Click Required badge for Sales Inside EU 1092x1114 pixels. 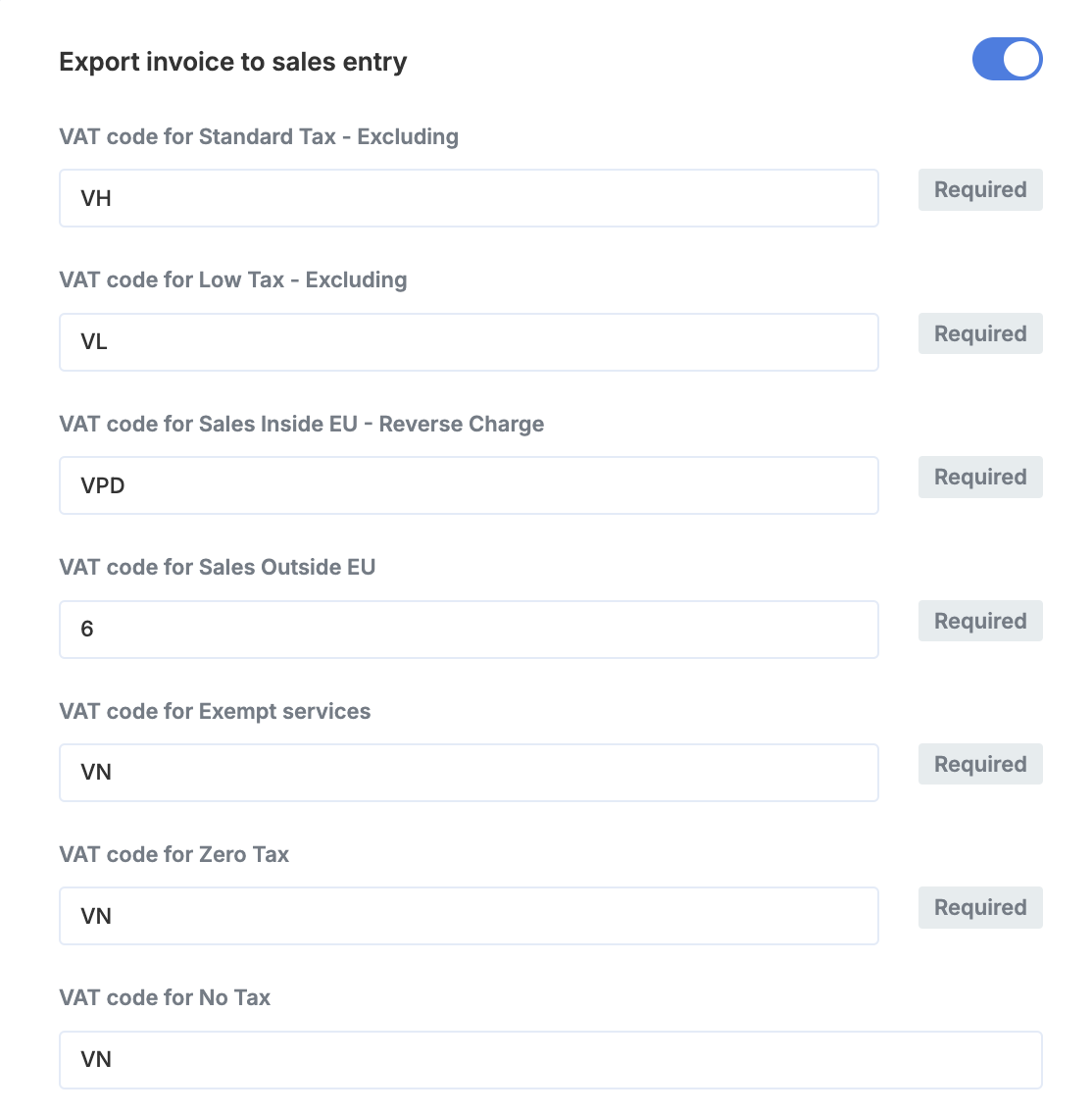click(980, 477)
